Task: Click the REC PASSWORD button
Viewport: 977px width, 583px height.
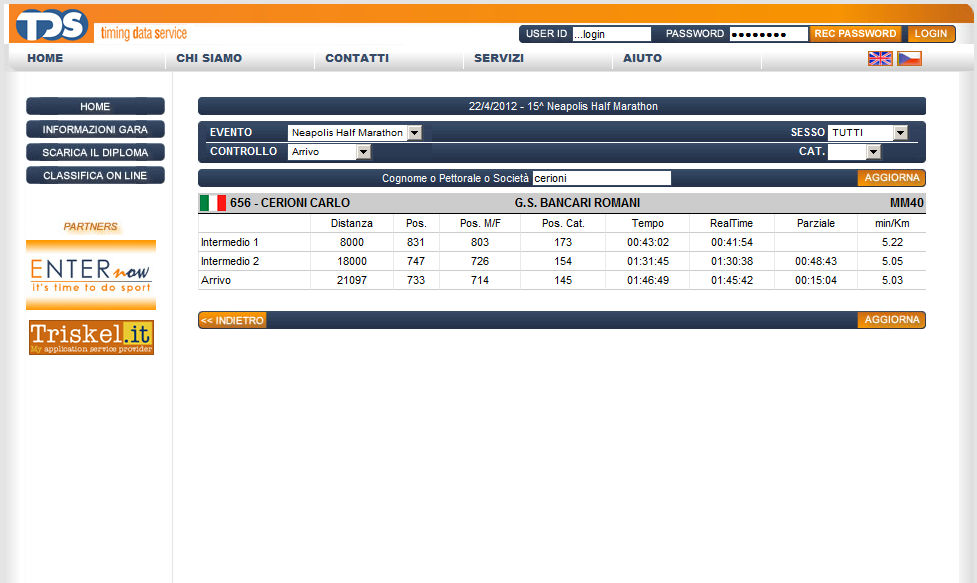Action: click(855, 33)
